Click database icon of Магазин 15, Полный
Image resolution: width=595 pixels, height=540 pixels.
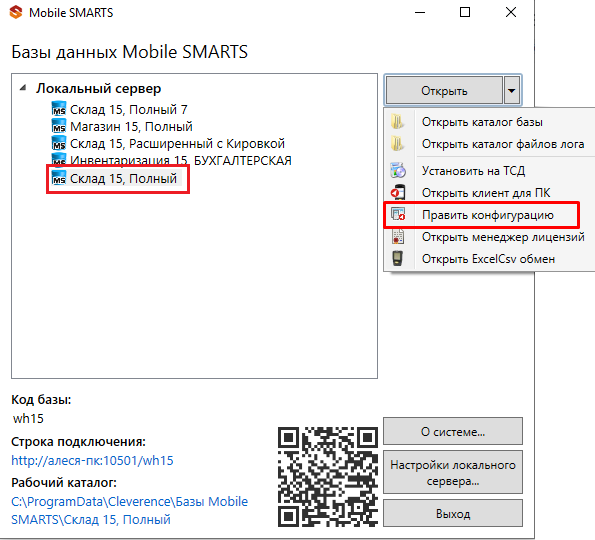pos(59,126)
